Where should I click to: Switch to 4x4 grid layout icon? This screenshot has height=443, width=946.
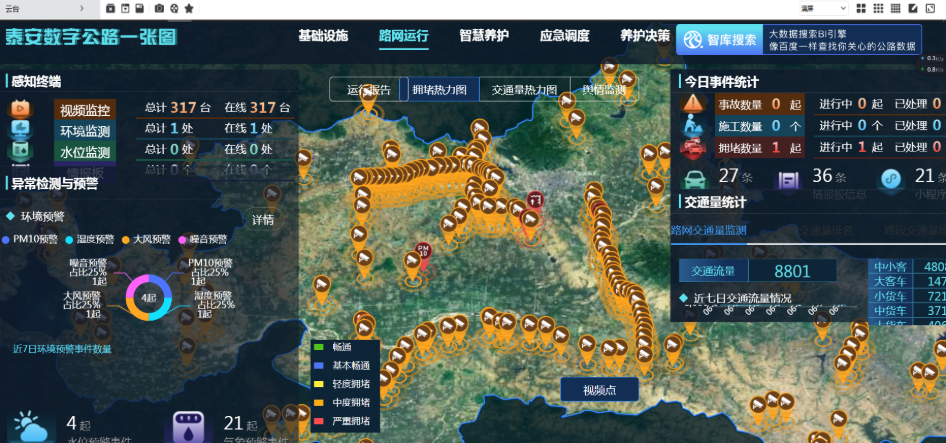click(895, 8)
